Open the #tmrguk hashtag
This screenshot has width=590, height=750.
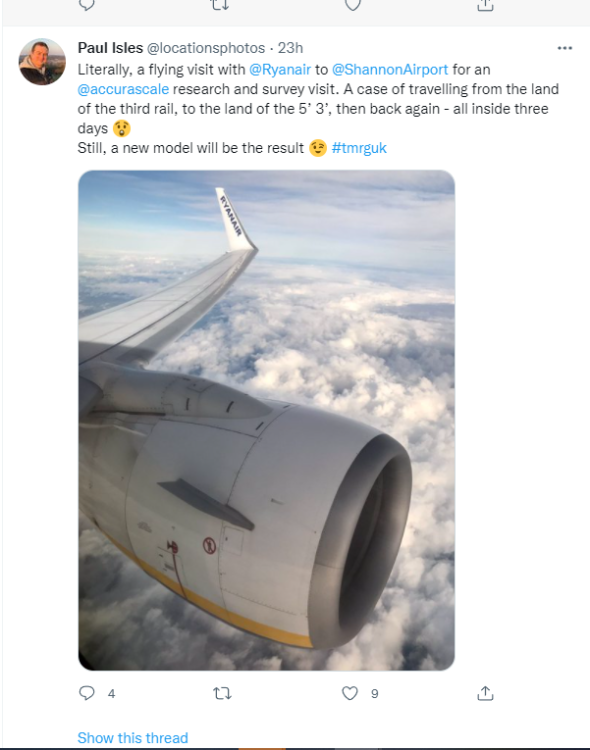(359, 148)
